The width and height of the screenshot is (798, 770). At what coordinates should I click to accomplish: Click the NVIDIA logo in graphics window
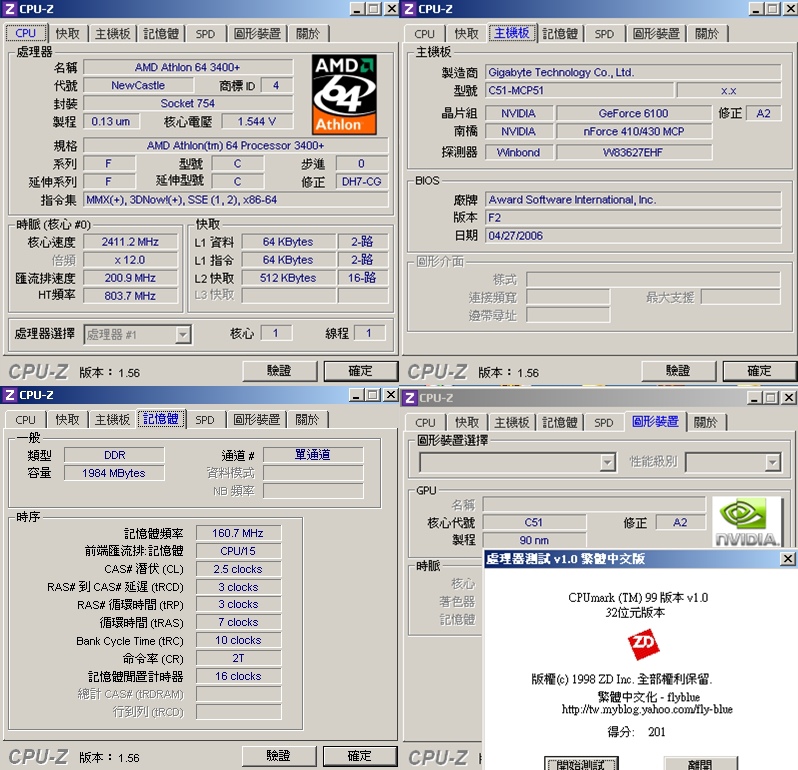747,522
